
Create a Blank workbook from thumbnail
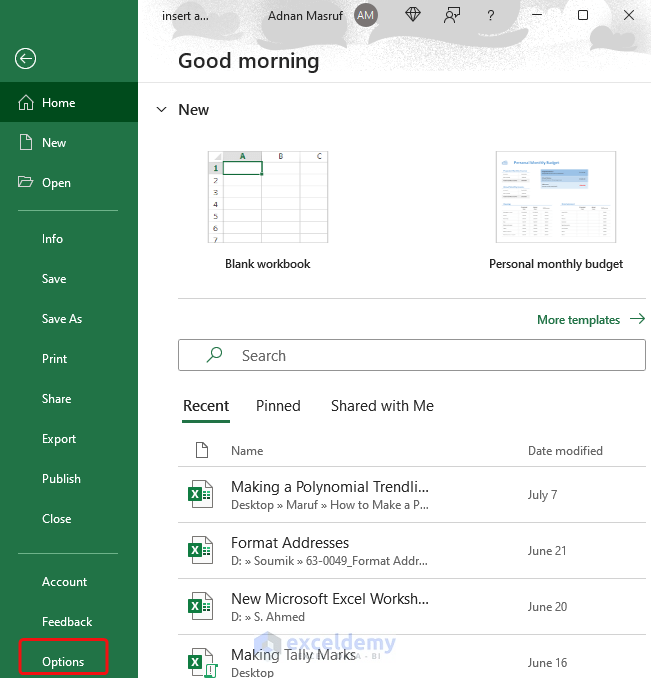[268, 197]
